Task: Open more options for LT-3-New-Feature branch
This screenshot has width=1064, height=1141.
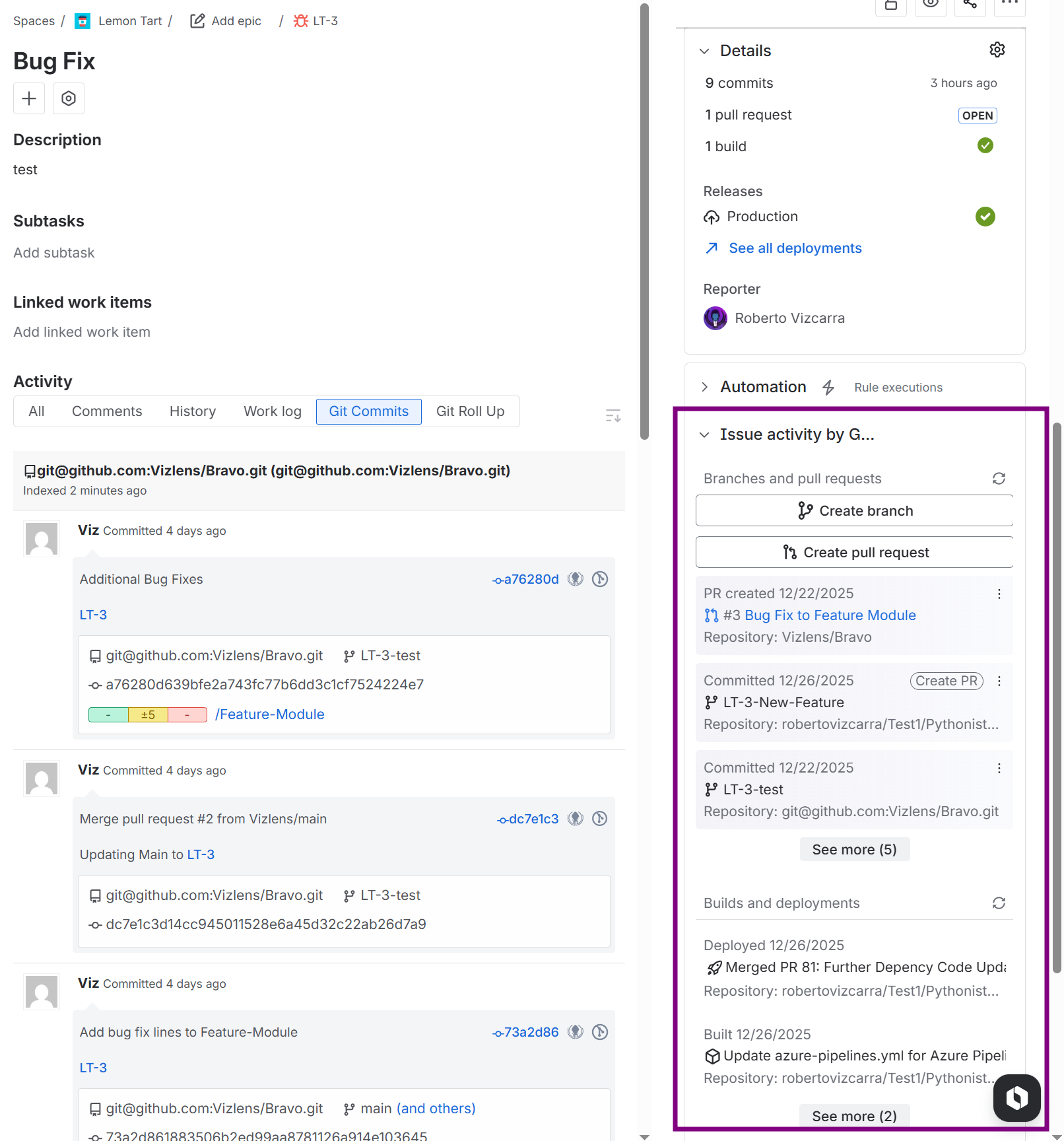Action: pos(999,681)
